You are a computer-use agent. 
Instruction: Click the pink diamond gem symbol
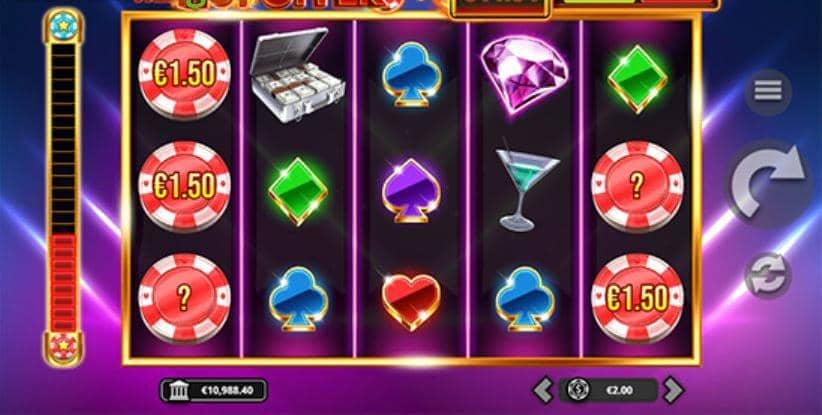point(524,74)
